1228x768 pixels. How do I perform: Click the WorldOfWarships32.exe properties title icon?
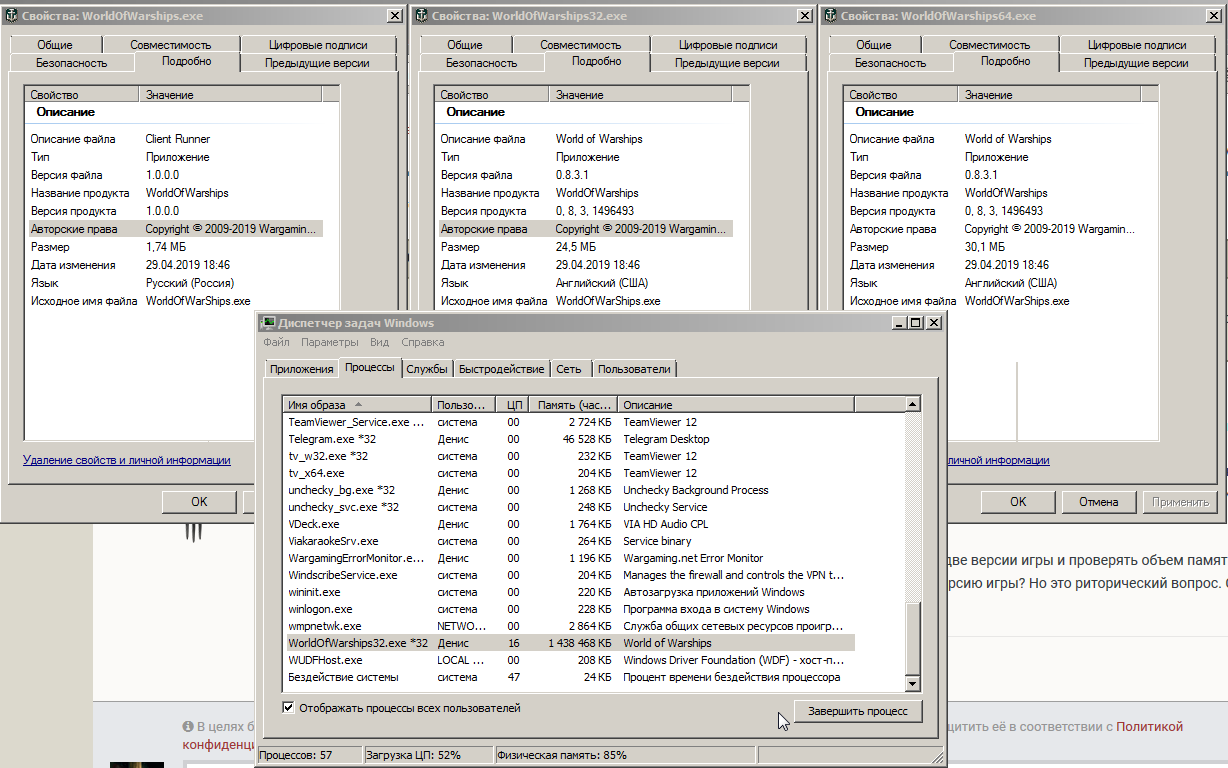click(x=421, y=16)
